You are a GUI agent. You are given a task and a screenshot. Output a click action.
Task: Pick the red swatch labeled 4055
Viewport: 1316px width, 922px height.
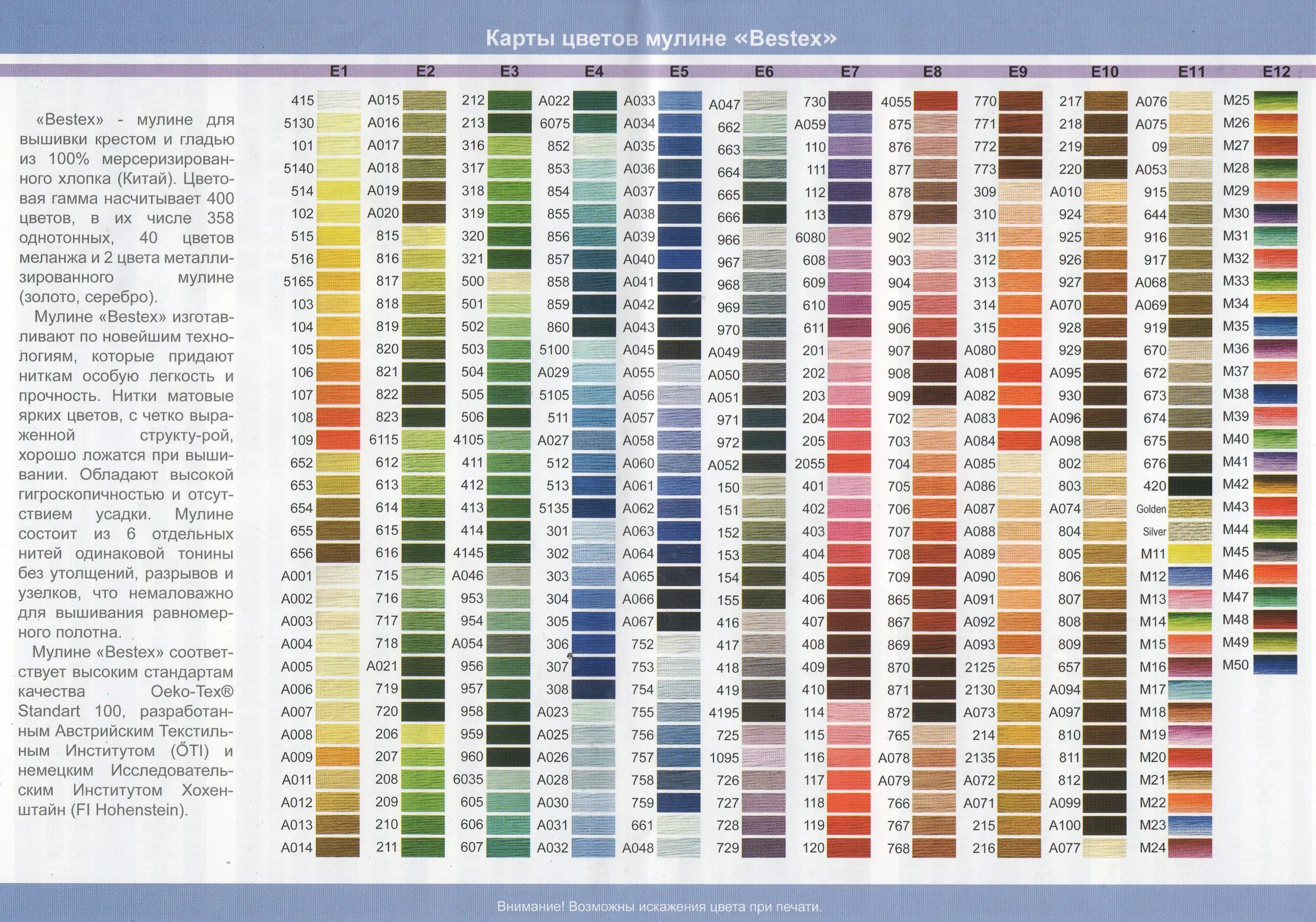(935, 101)
